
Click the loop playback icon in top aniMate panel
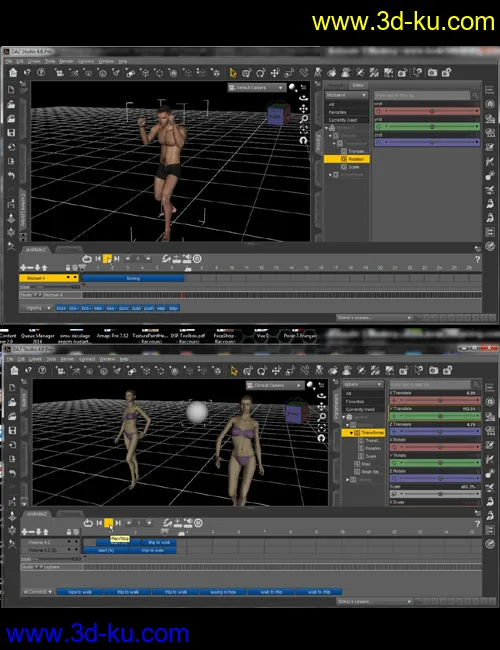tap(87, 259)
